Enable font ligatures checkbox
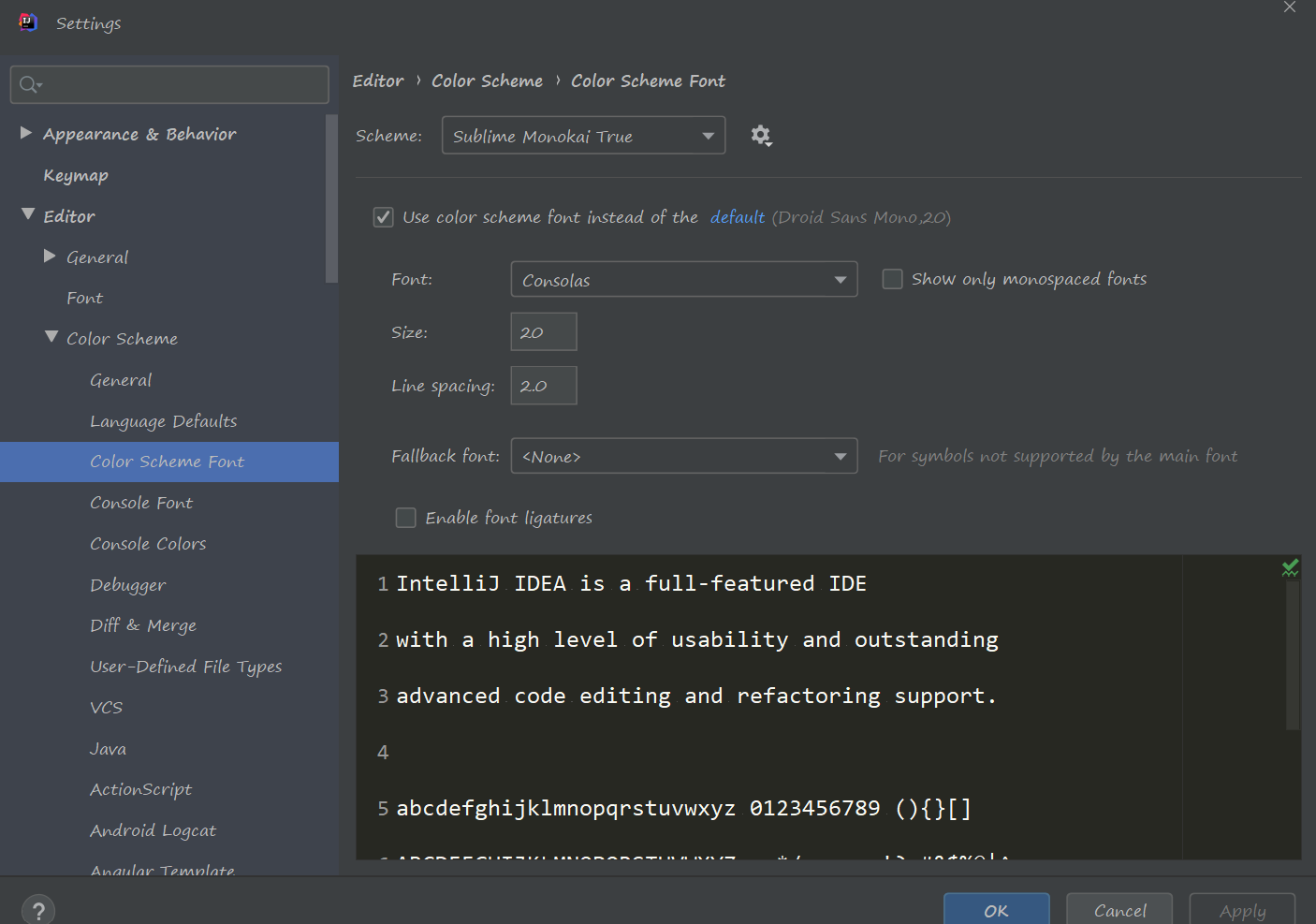This screenshot has height=924, width=1316. pos(405,518)
